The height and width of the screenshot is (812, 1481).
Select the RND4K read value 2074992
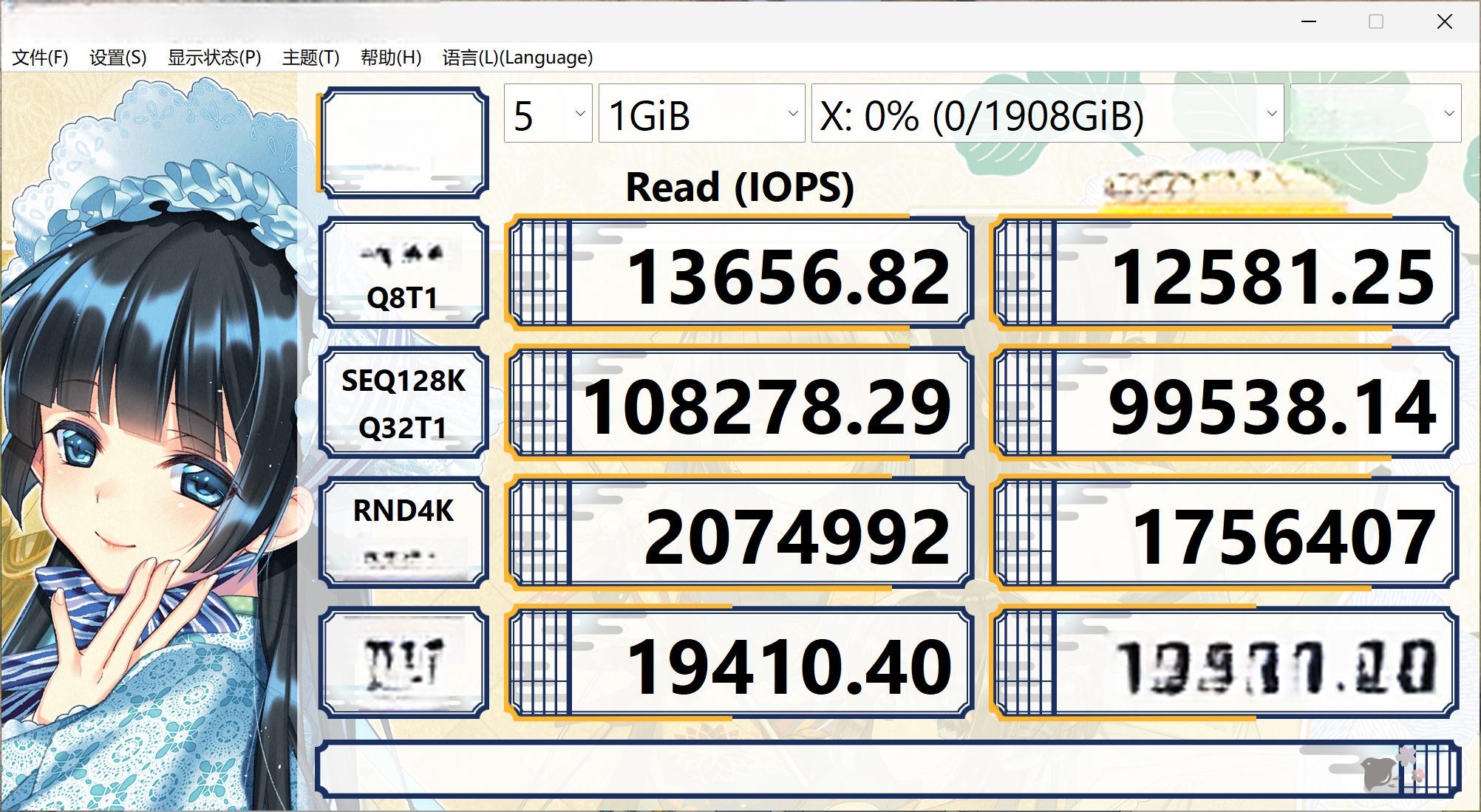click(740, 533)
